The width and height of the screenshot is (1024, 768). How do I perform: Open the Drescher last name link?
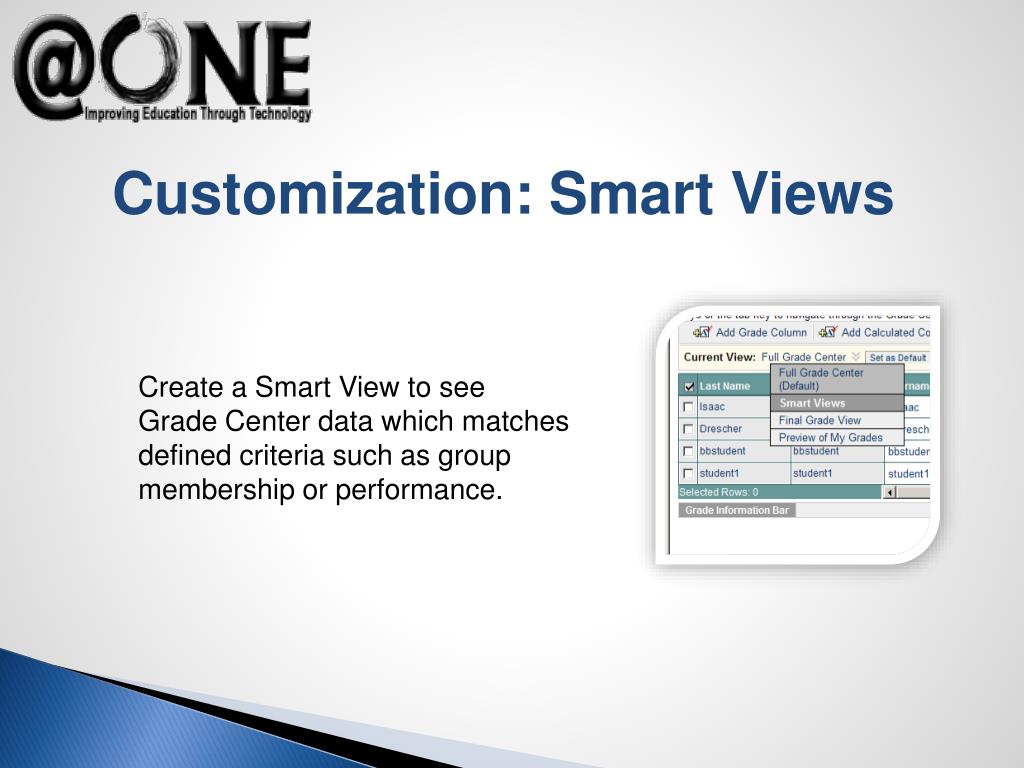click(x=720, y=429)
